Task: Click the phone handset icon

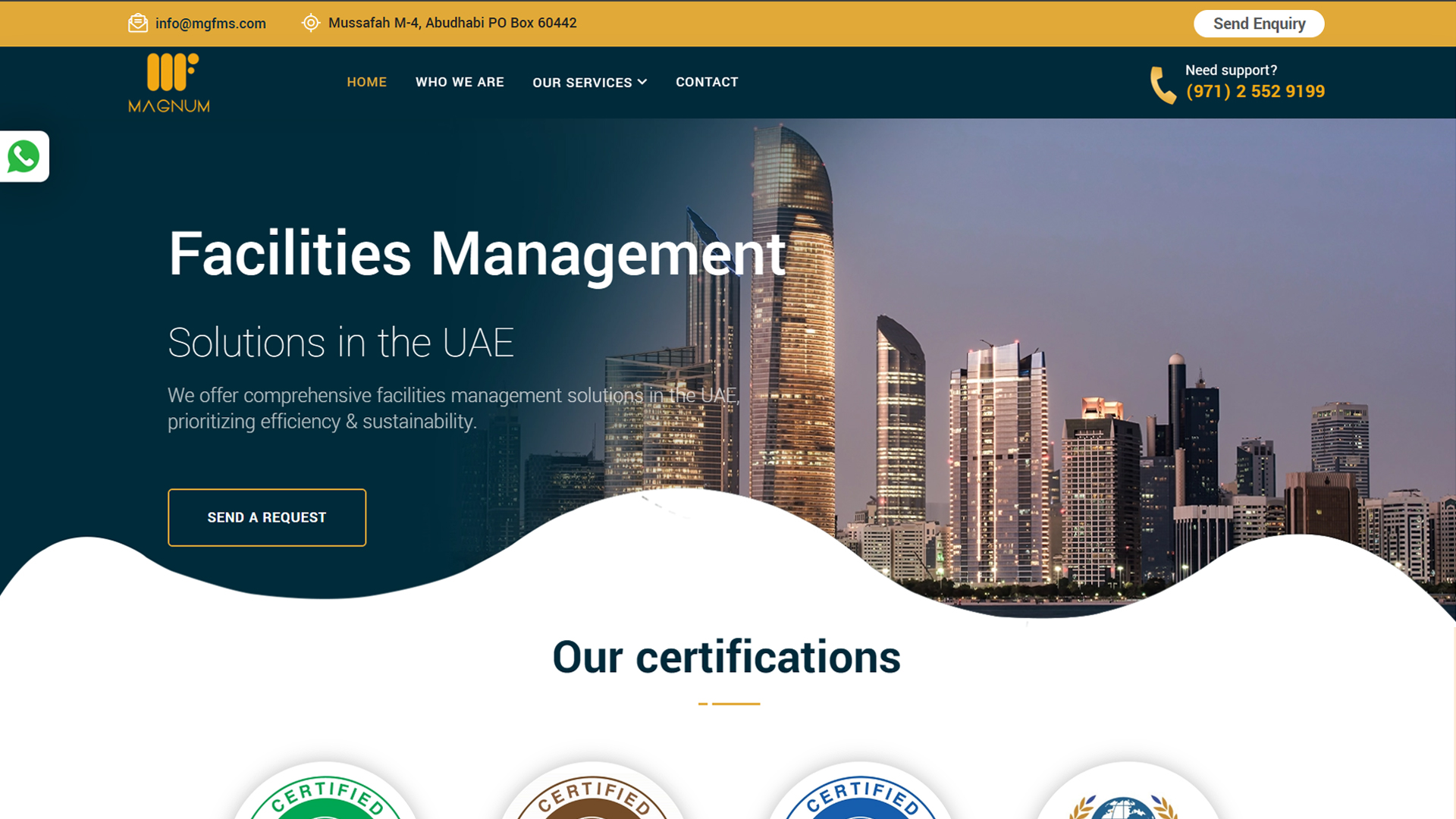Action: pyautogui.click(x=1163, y=85)
